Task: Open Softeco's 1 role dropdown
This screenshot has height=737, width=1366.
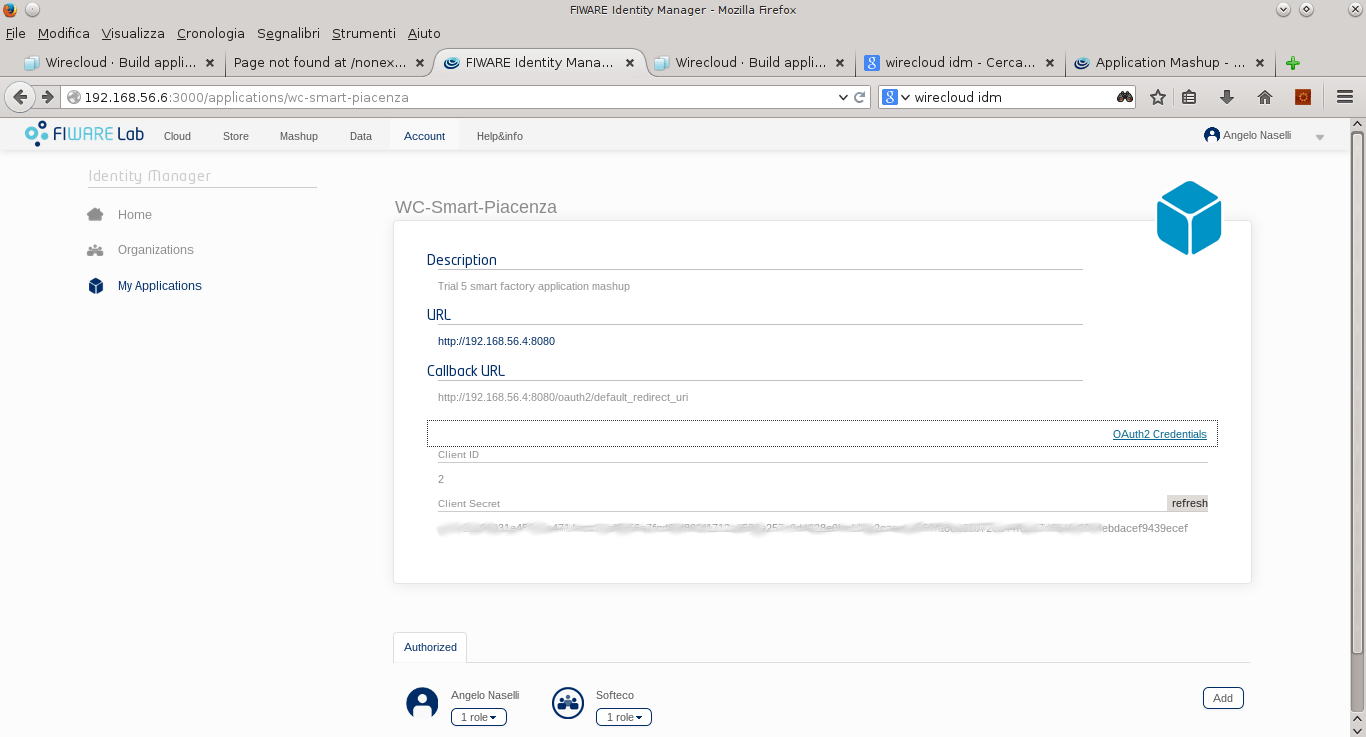Action: coord(624,717)
